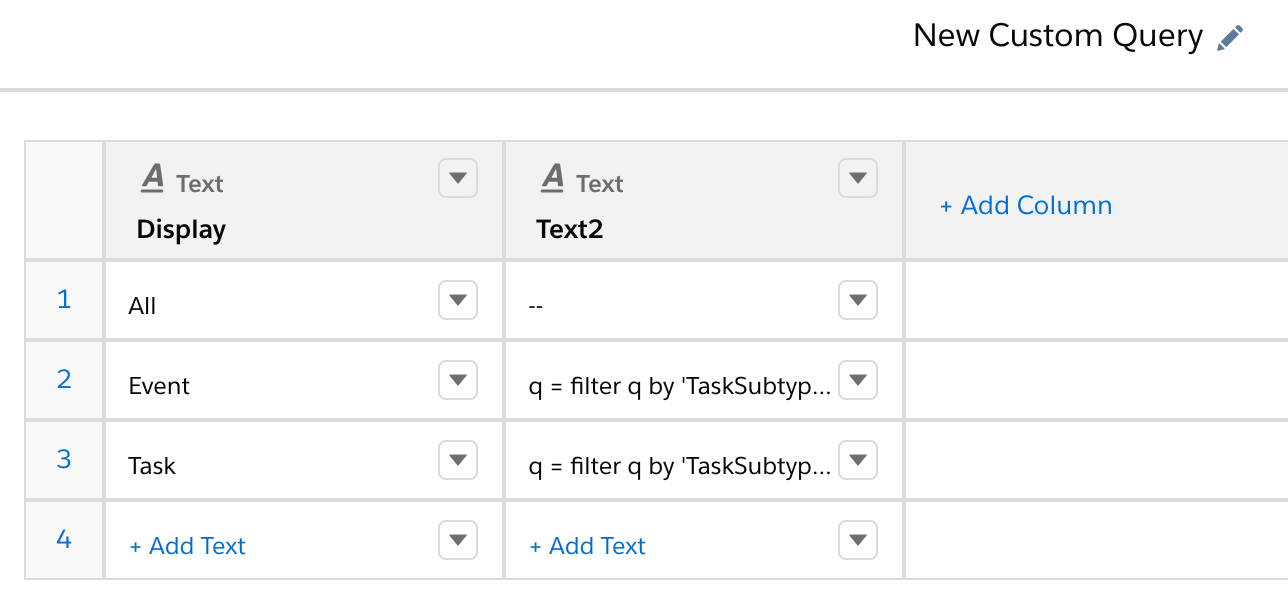This screenshot has height=608, width=1288.
Task: Open the dropdown beside row 3's filter formula
Action: point(857,460)
